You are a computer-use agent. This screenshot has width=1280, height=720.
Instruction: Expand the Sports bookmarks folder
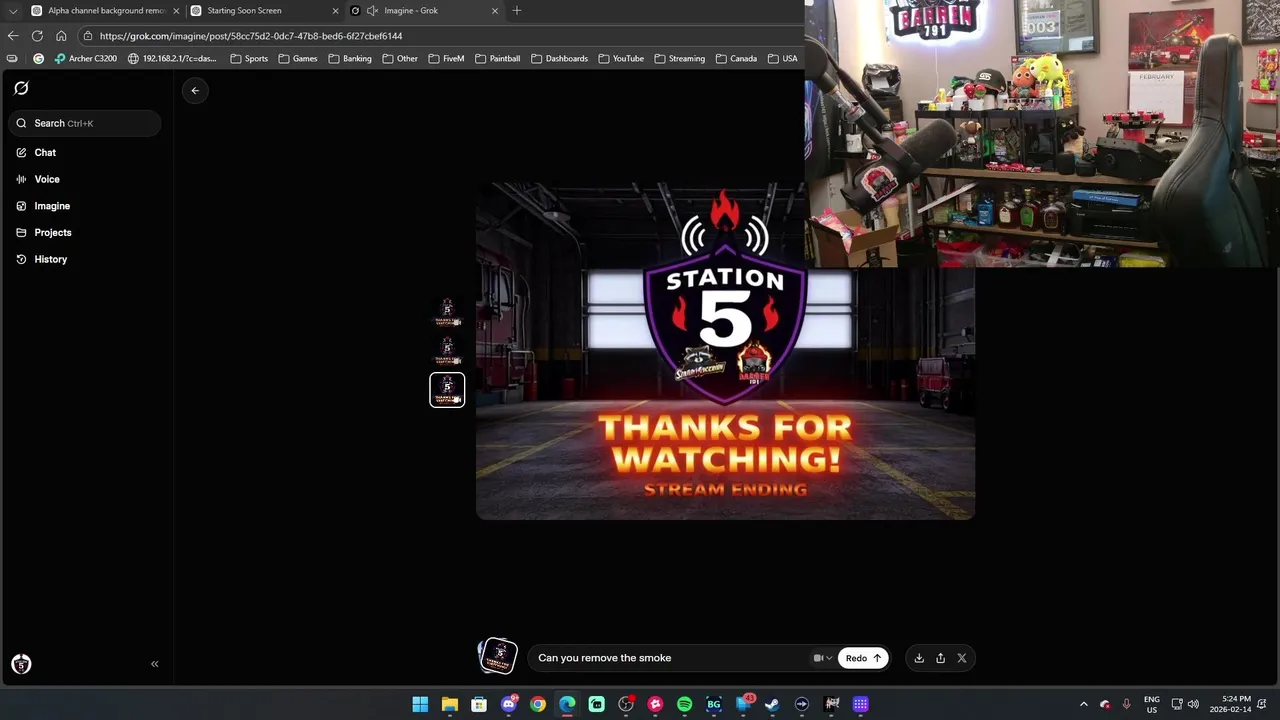(249, 58)
